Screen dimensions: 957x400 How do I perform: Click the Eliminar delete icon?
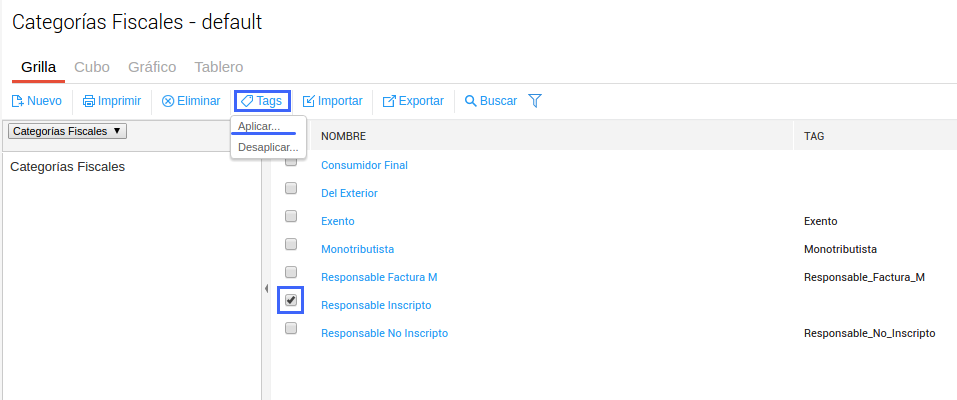pos(168,101)
